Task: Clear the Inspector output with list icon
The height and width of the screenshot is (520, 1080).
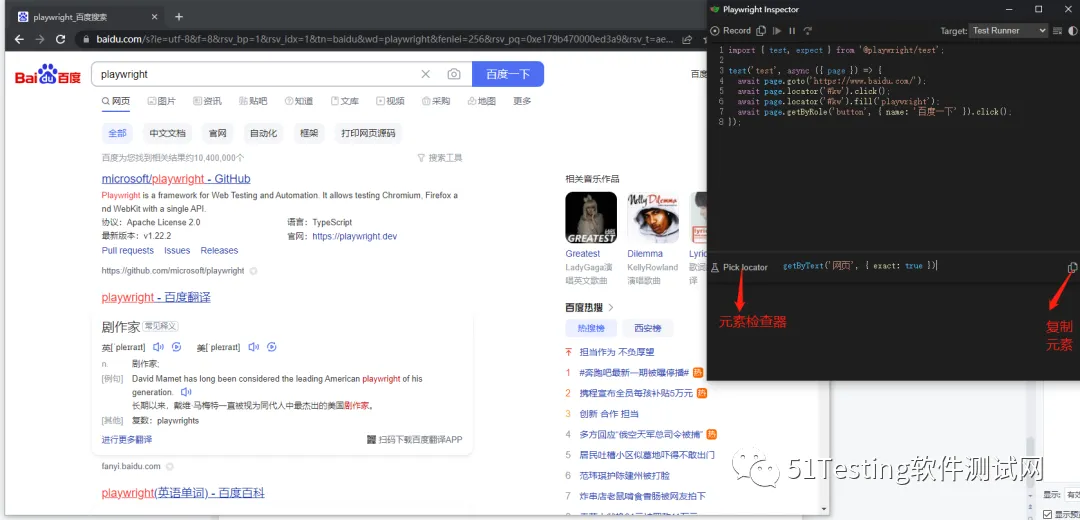Action: tap(1057, 30)
